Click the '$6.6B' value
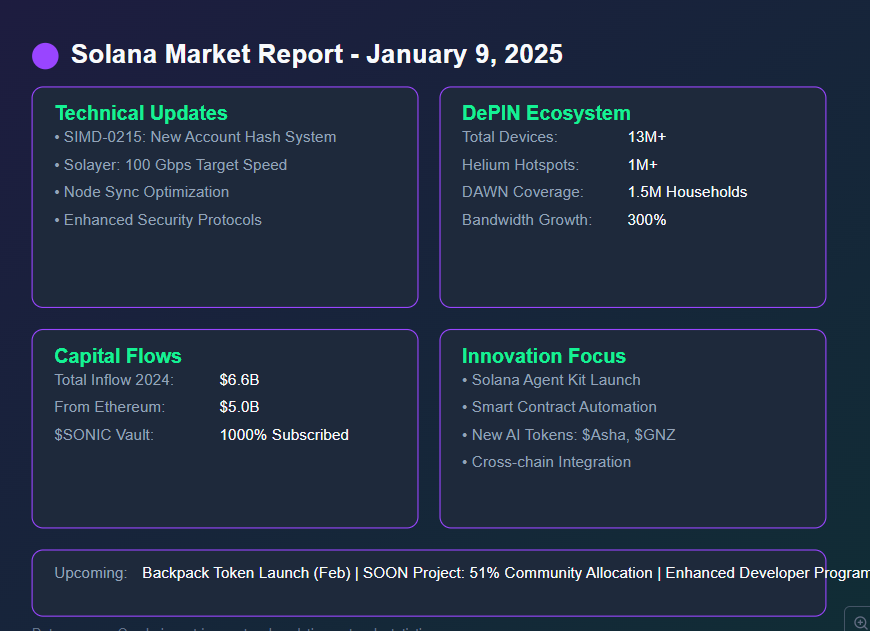870x631 pixels. (x=239, y=380)
